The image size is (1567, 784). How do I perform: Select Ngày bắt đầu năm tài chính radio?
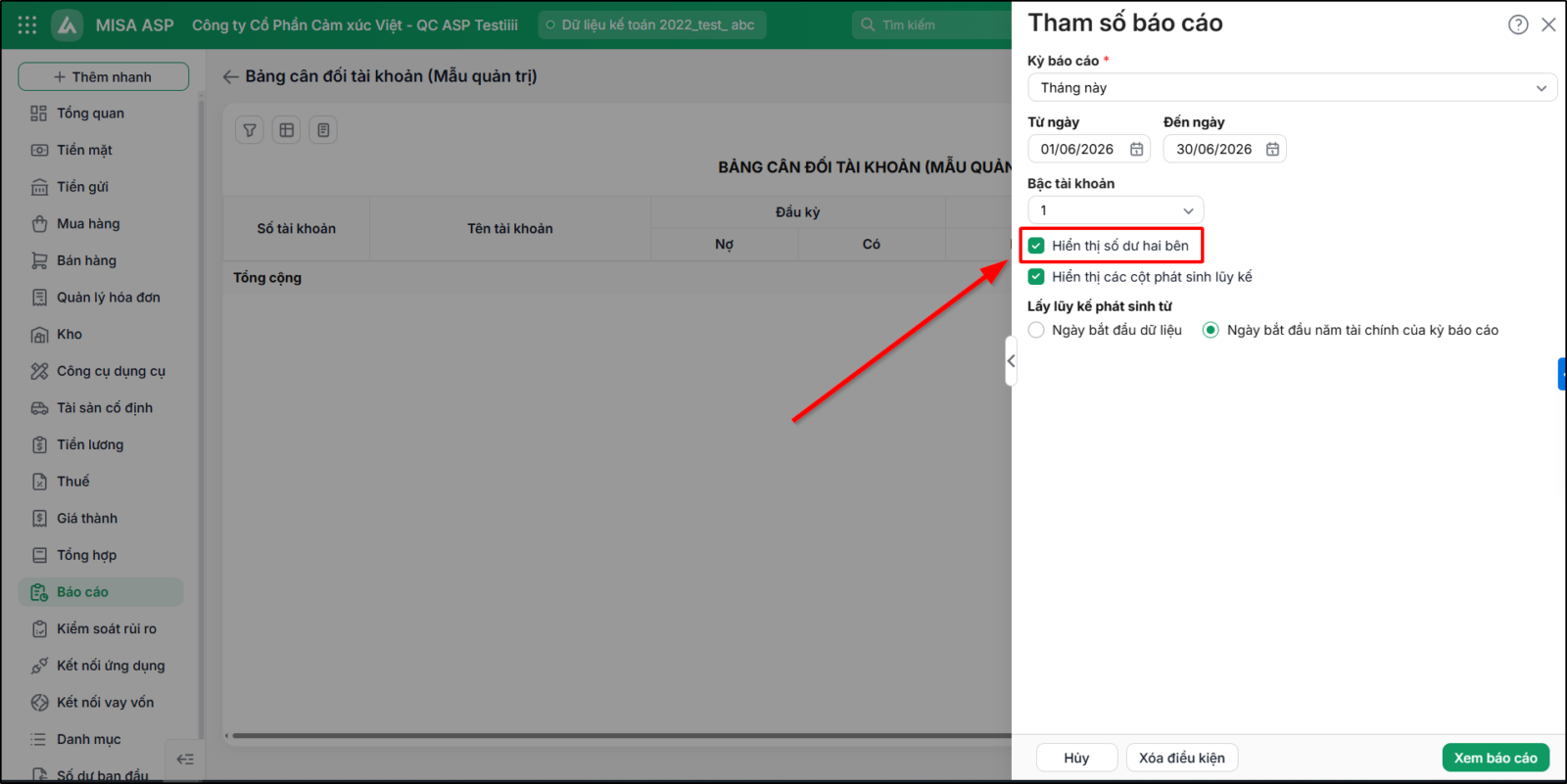coord(1211,330)
